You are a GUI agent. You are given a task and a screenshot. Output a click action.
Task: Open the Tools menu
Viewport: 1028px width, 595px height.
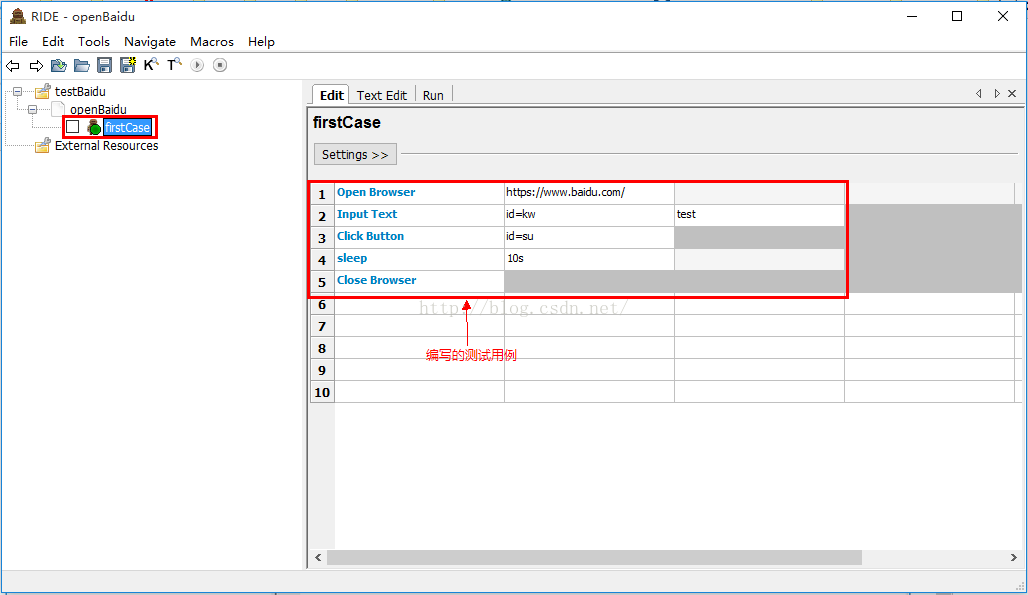[x=94, y=41]
